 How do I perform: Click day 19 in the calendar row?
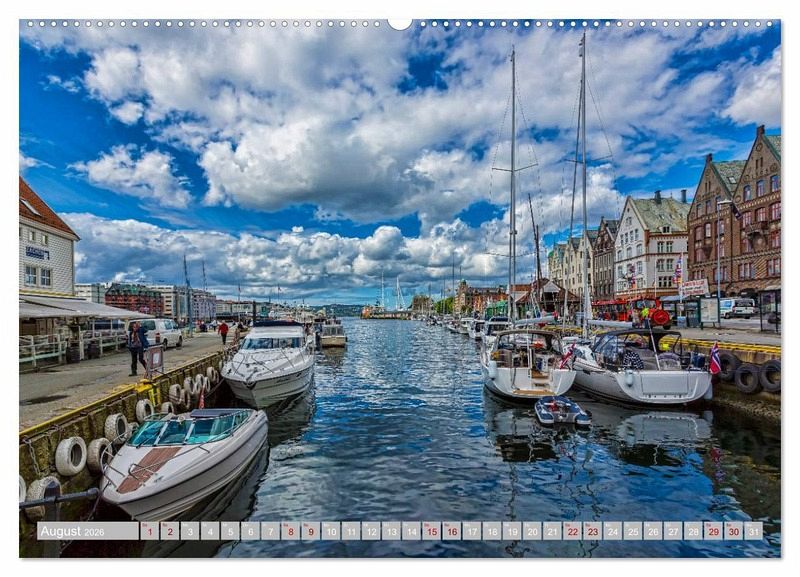(512, 531)
